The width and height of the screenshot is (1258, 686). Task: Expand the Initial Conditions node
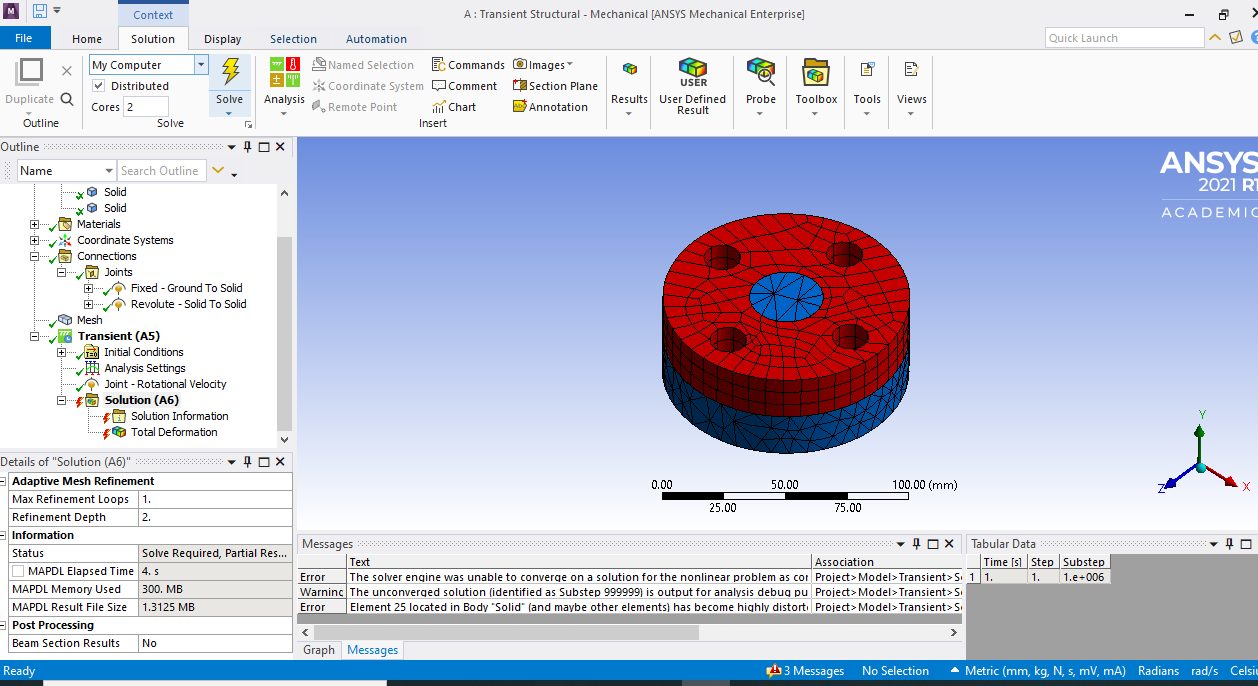tap(62, 352)
